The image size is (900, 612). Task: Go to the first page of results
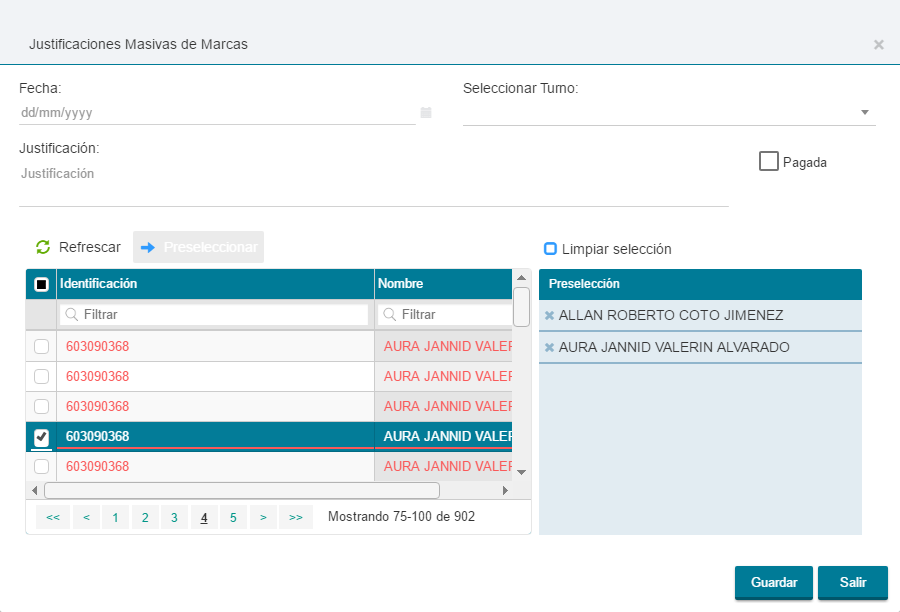coord(53,517)
